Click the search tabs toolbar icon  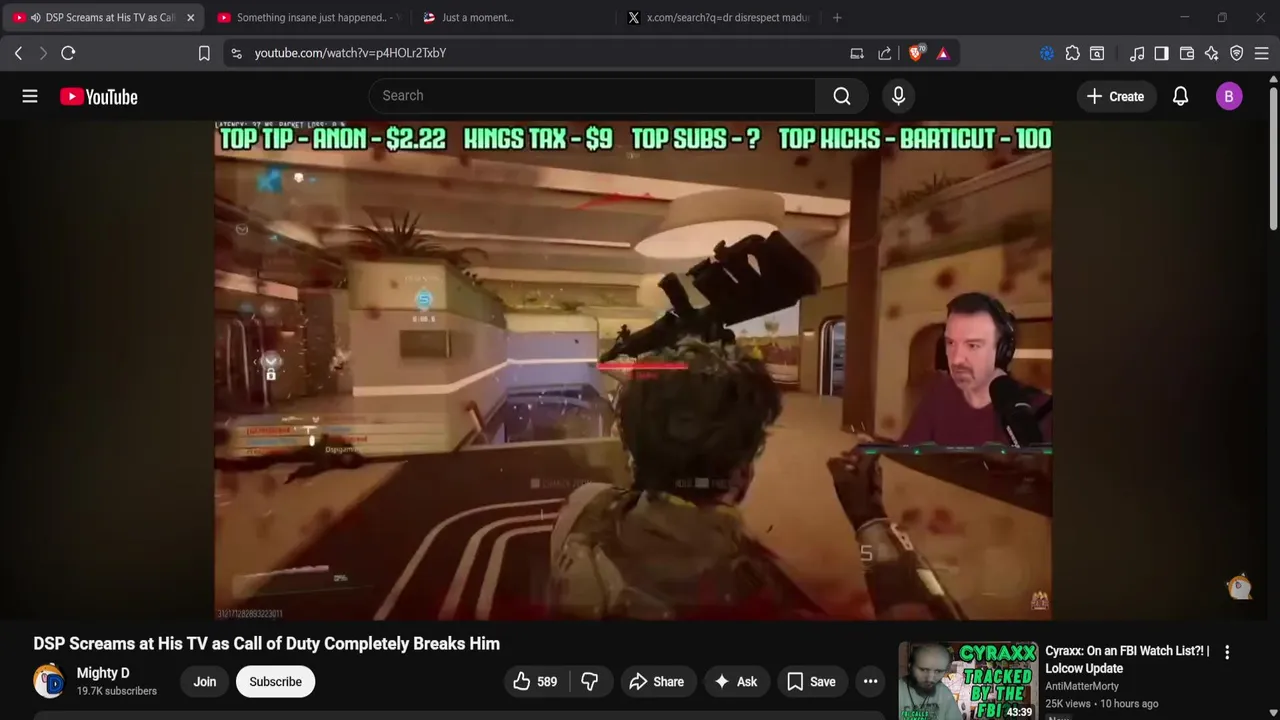point(1097,53)
